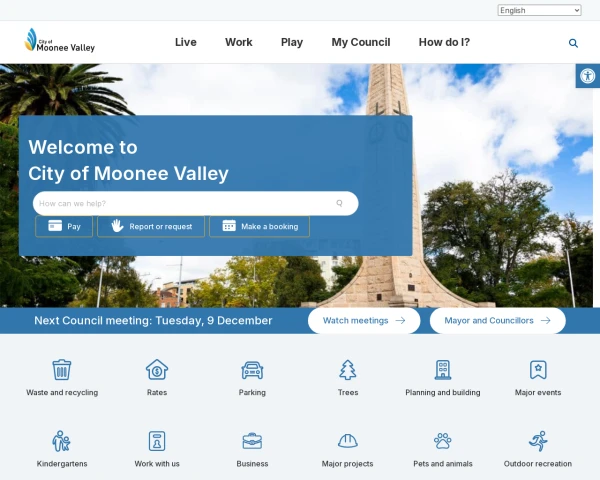Screen dimensions: 600x480
Task: Click the Planning and building icon
Action: (443, 370)
